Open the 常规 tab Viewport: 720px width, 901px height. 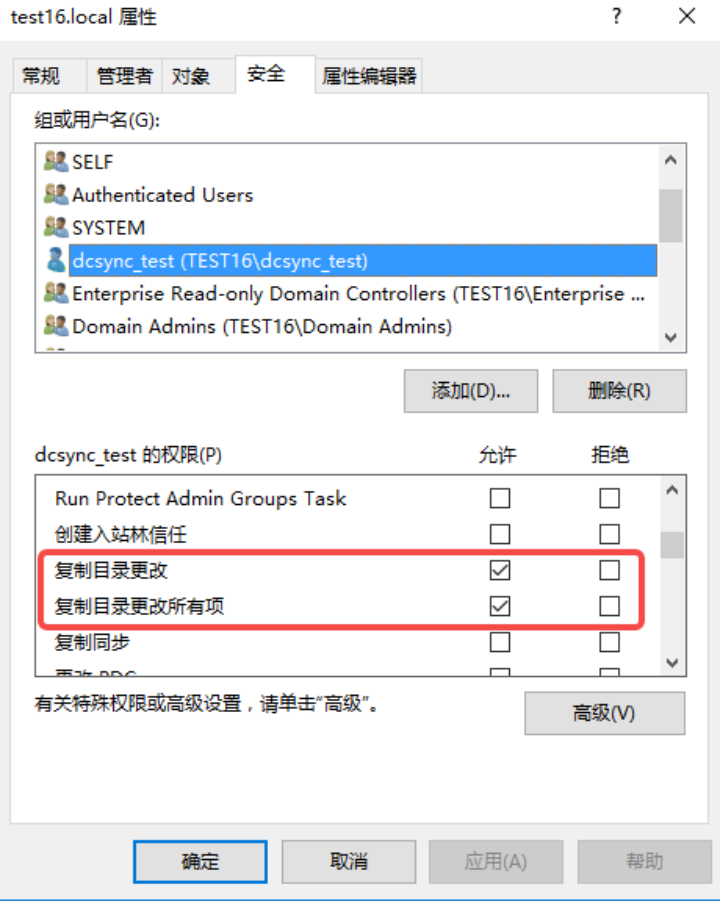[x=41, y=76]
